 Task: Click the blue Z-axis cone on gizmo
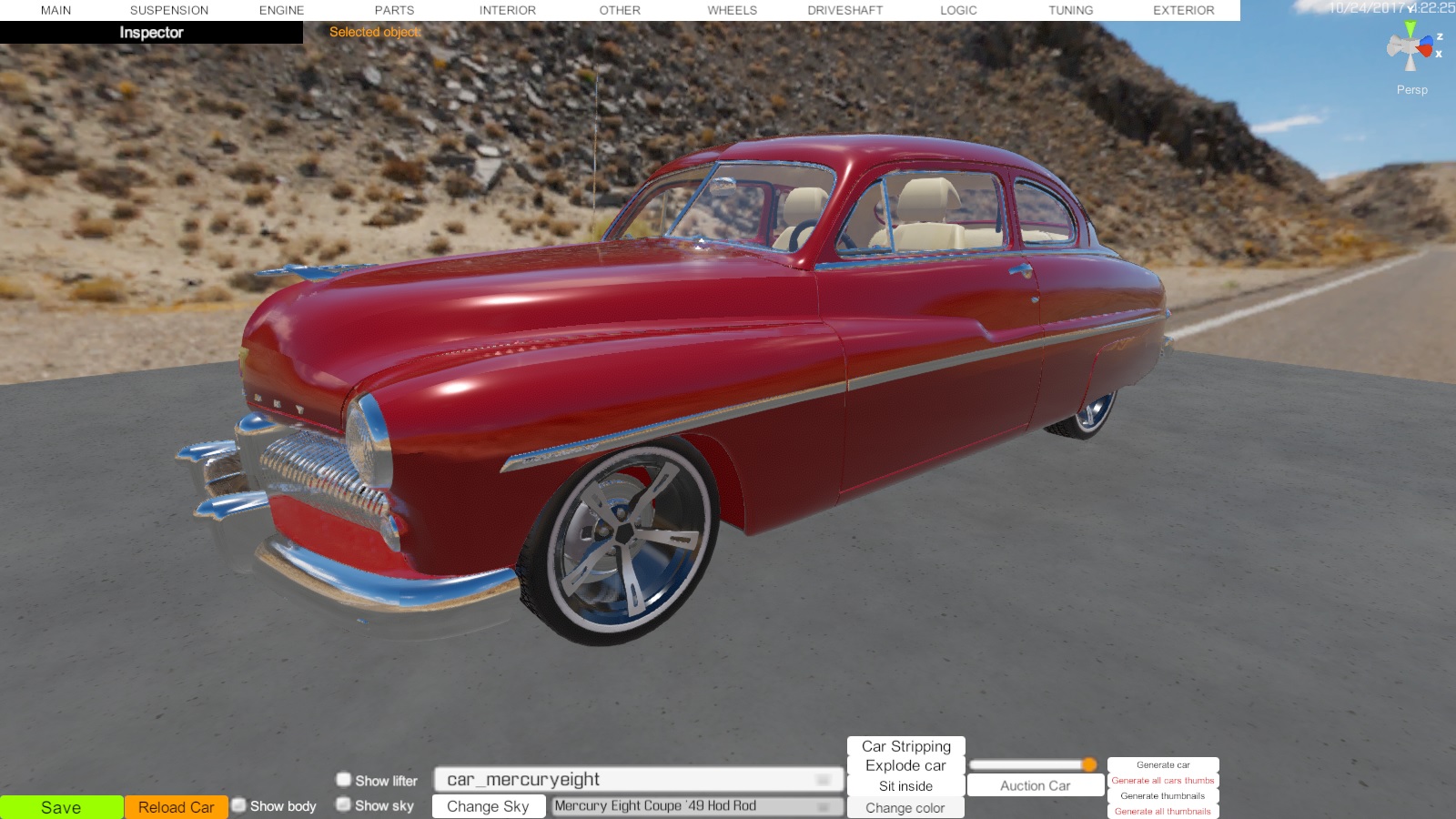click(1427, 39)
